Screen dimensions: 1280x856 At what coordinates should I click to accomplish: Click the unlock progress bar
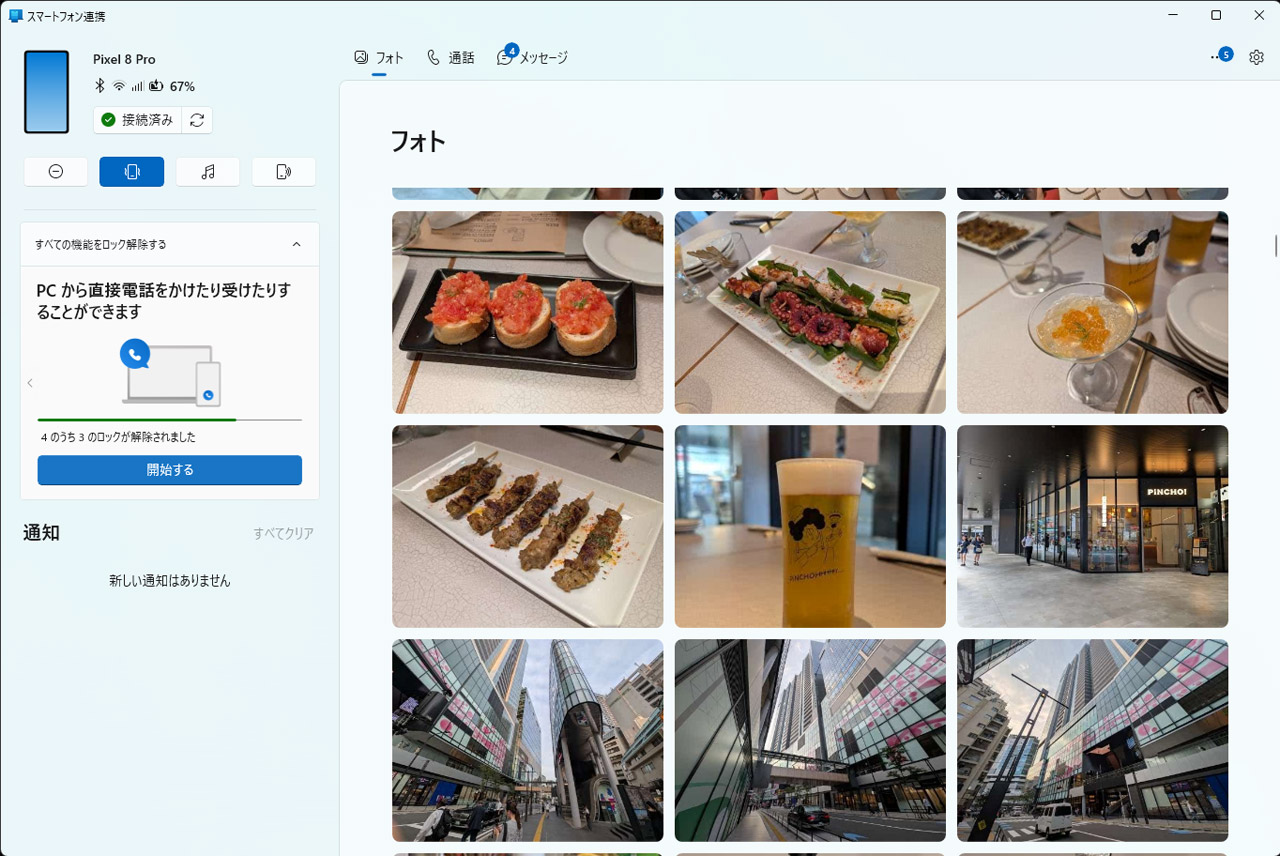tap(169, 418)
